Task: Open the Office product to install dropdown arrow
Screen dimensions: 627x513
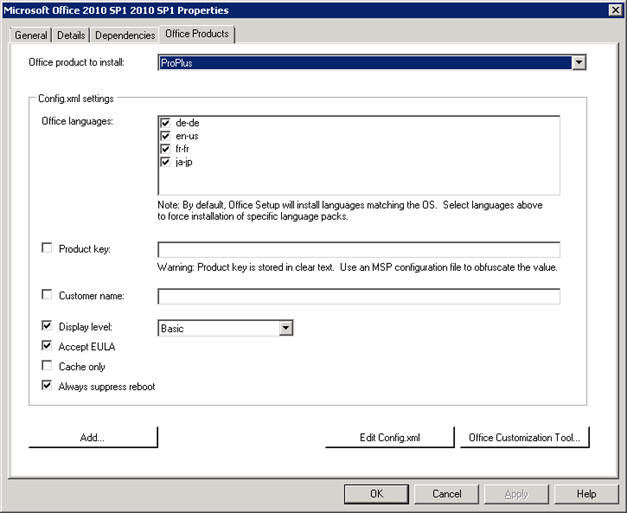Action: [x=579, y=63]
